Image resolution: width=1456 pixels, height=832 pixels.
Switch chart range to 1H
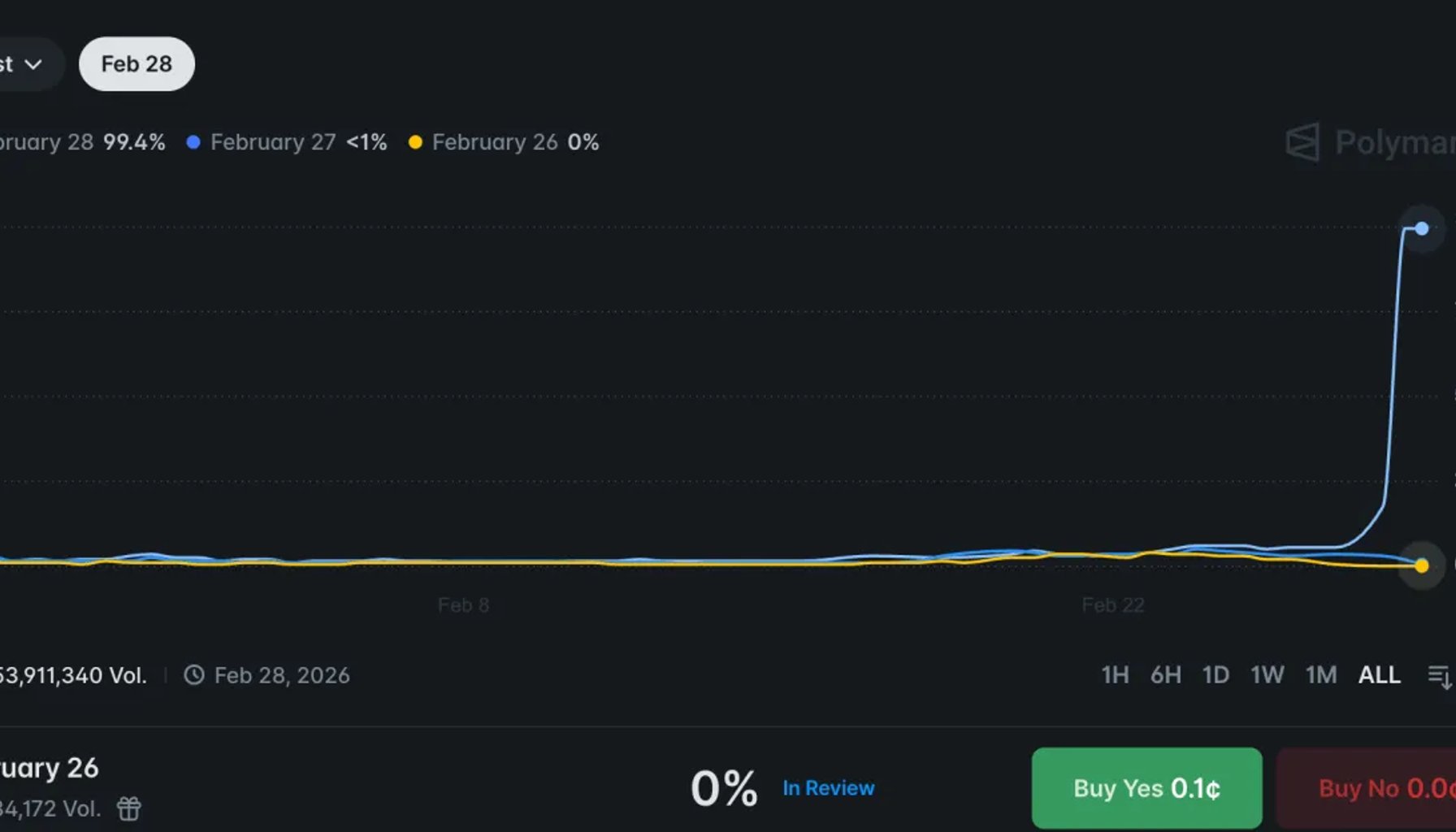click(x=1115, y=675)
